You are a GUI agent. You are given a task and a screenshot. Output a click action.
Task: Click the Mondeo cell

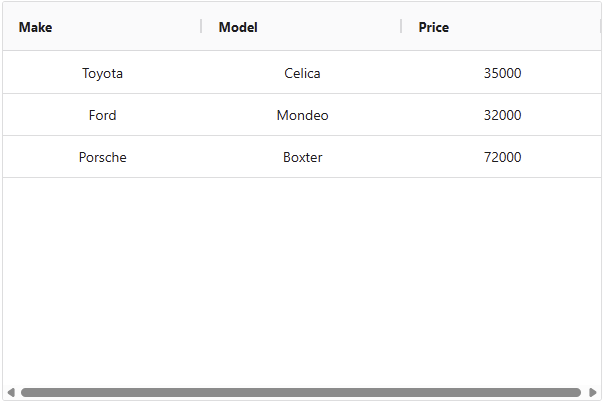point(302,115)
